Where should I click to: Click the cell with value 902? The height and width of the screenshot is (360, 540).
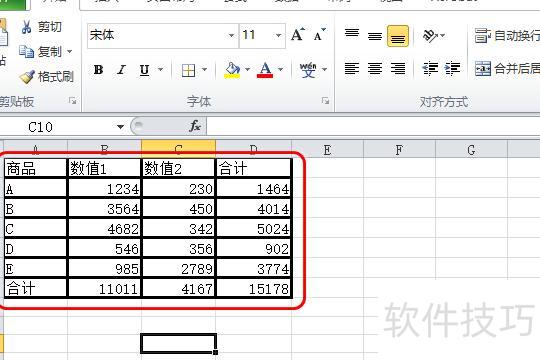(x=254, y=248)
